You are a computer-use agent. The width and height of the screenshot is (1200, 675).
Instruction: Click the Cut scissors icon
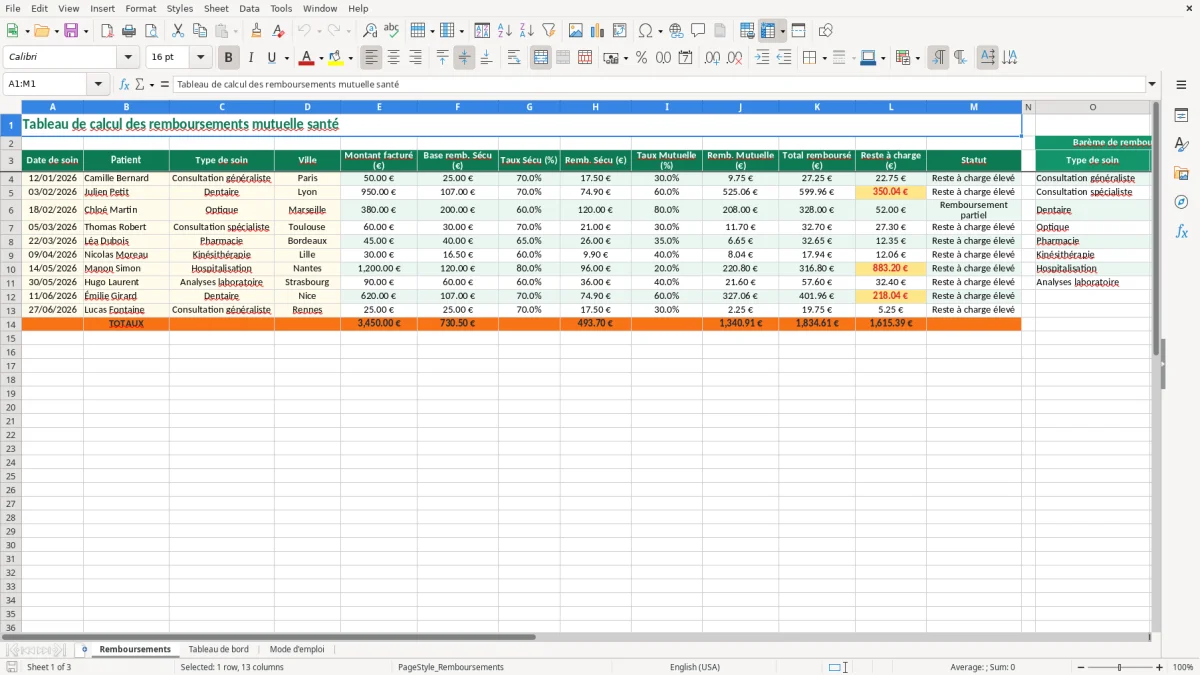click(x=178, y=31)
